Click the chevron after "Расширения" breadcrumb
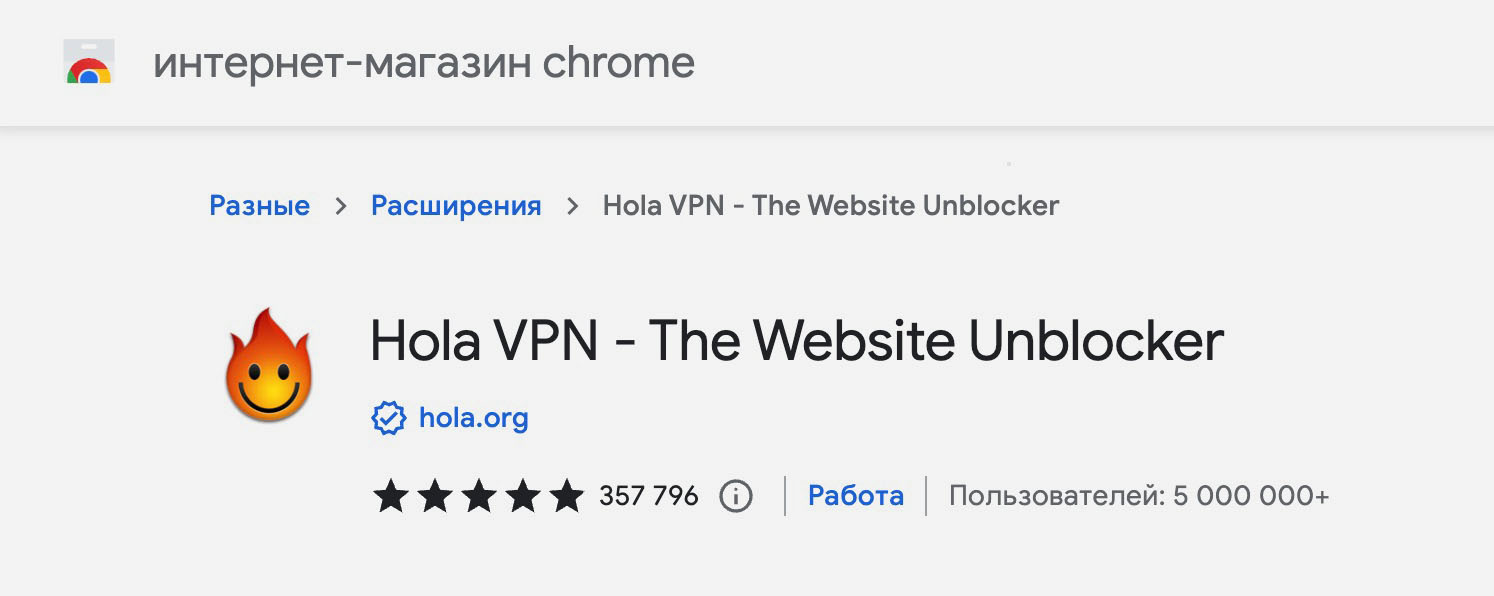1494x596 pixels. pyautogui.click(x=572, y=206)
